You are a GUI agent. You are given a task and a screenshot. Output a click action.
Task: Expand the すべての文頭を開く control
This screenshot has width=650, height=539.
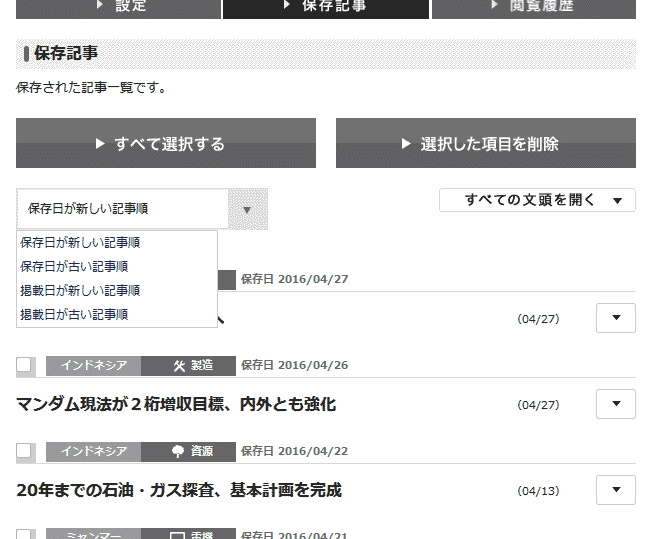click(x=537, y=200)
